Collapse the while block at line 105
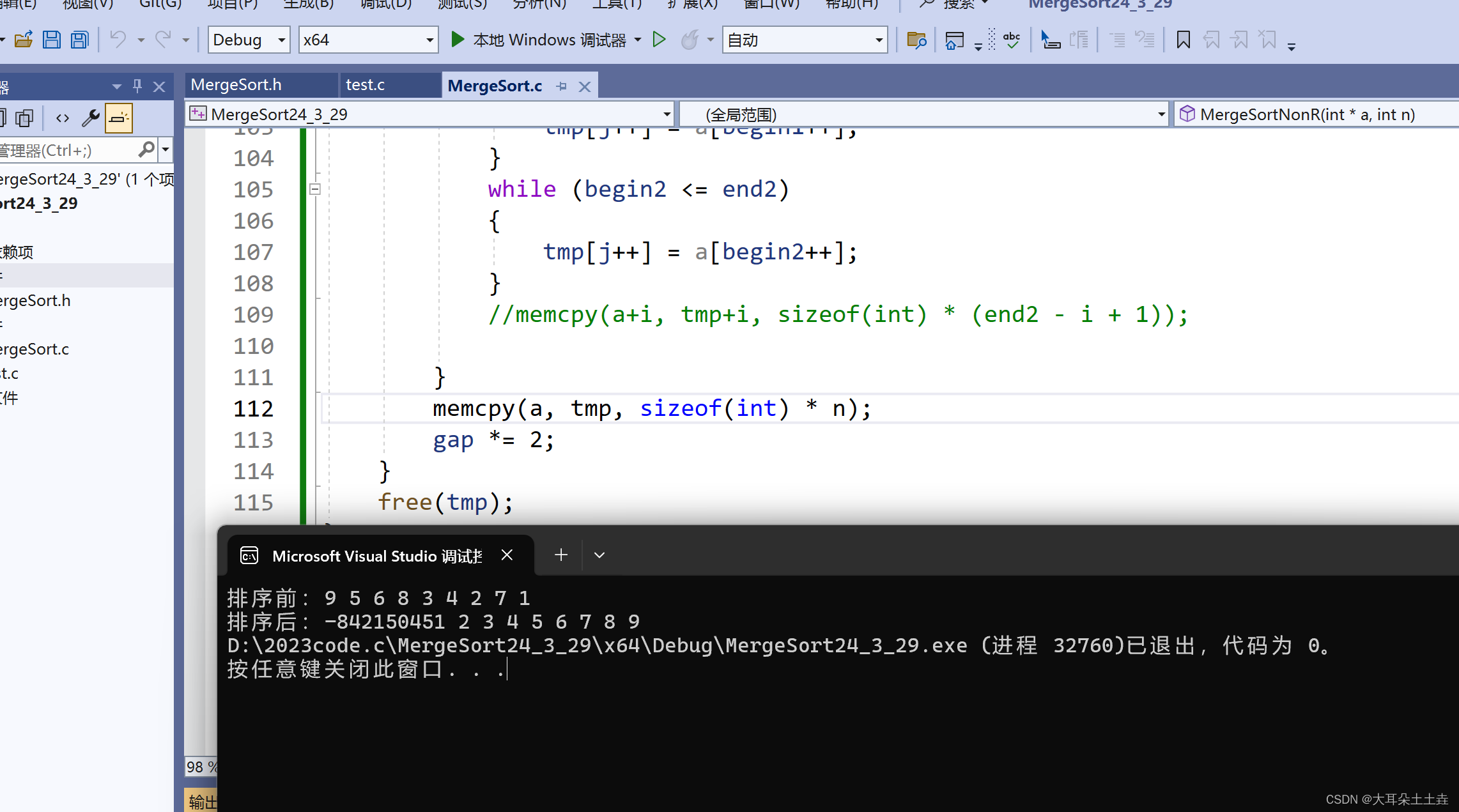The width and height of the screenshot is (1459, 812). (x=314, y=189)
